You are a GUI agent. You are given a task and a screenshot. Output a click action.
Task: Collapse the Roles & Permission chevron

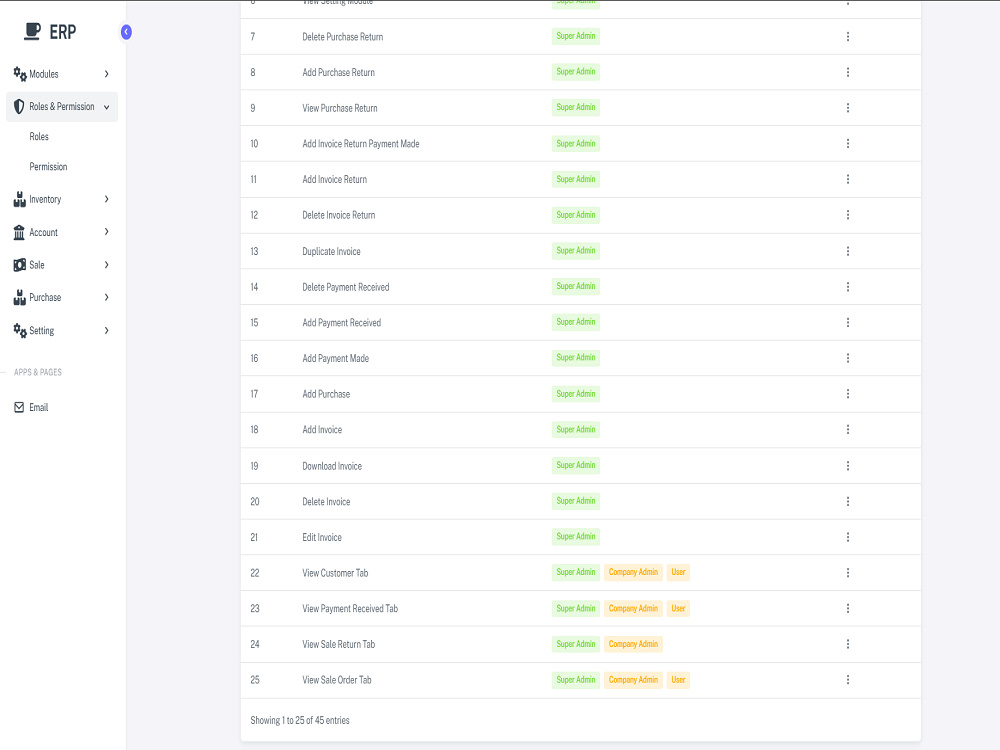107,107
